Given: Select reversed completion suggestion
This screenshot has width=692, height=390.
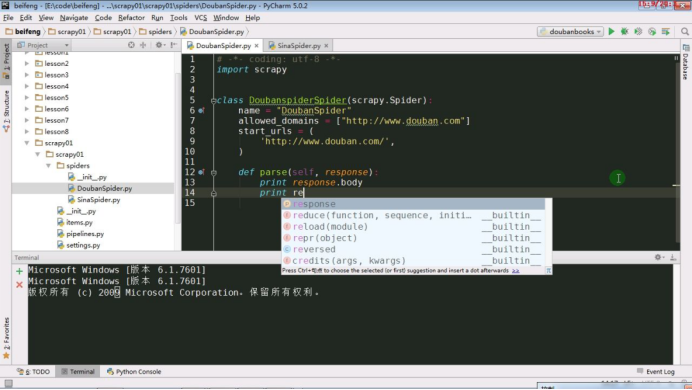Looking at the screenshot, I should point(413,249).
